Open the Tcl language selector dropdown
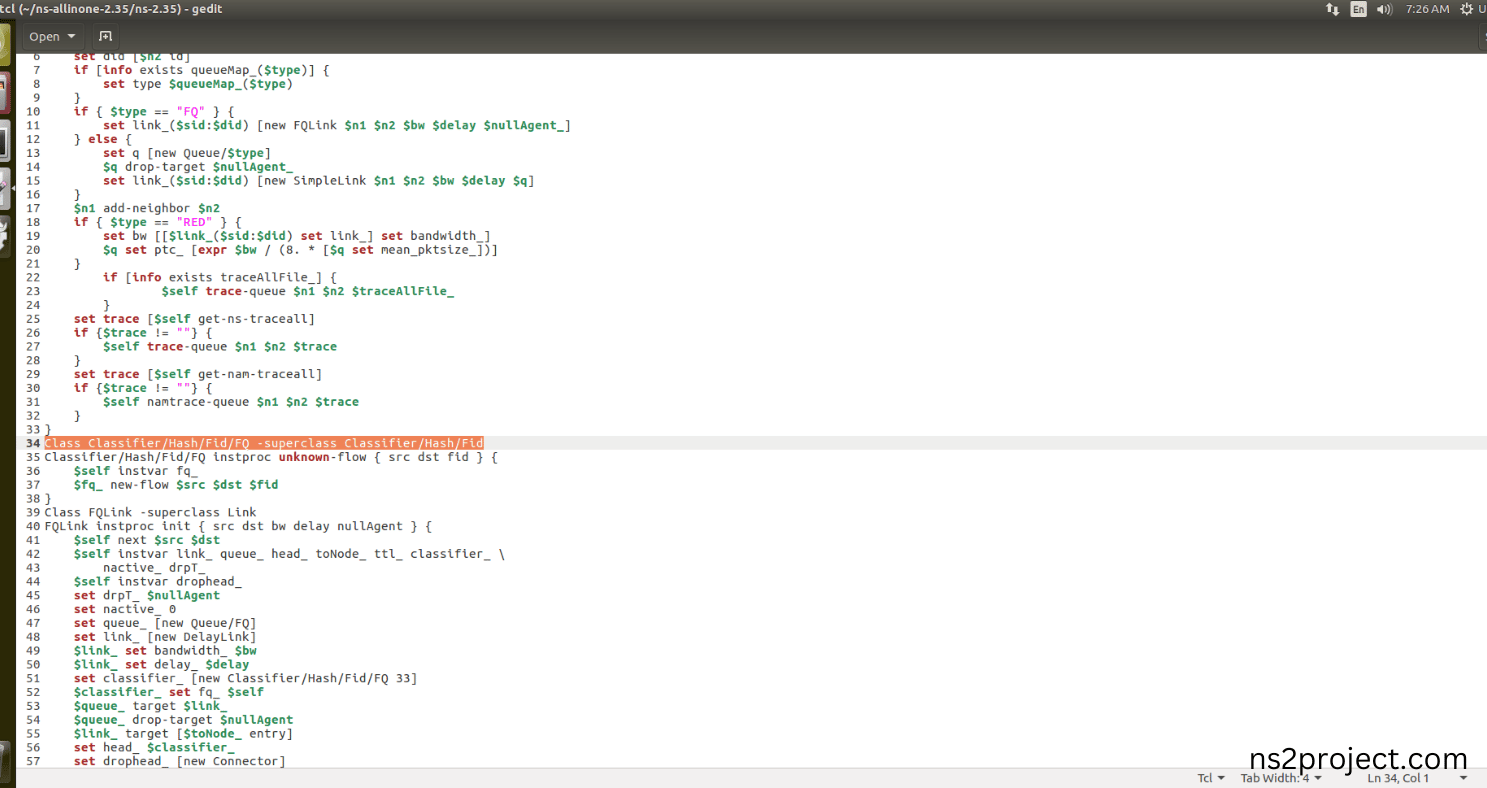Screen dimensions: 1487x788 (1211, 778)
